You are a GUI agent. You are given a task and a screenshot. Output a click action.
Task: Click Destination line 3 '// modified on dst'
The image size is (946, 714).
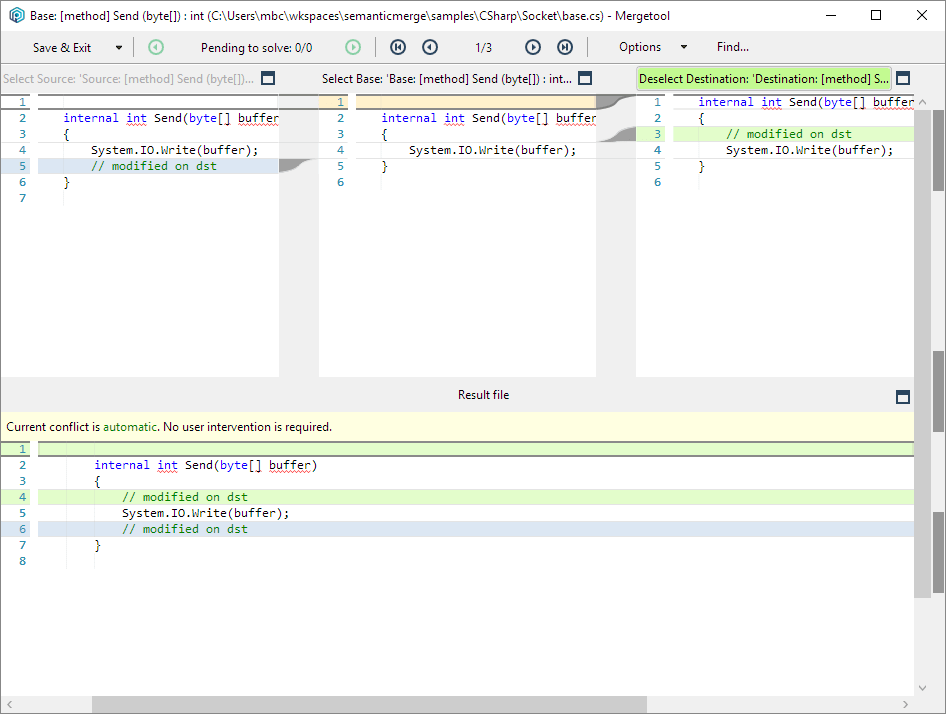click(789, 135)
